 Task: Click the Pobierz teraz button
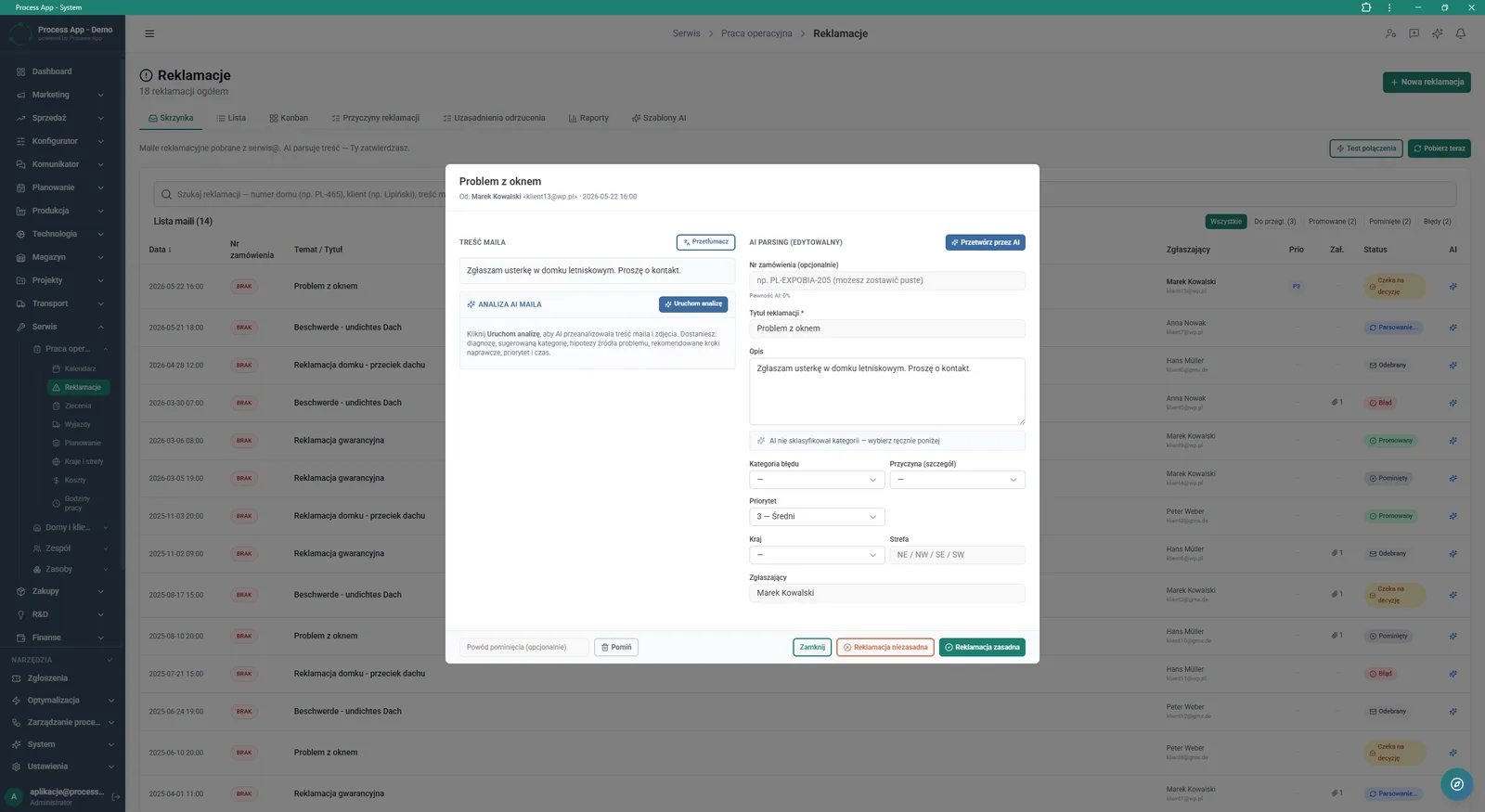[x=1439, y=148]
